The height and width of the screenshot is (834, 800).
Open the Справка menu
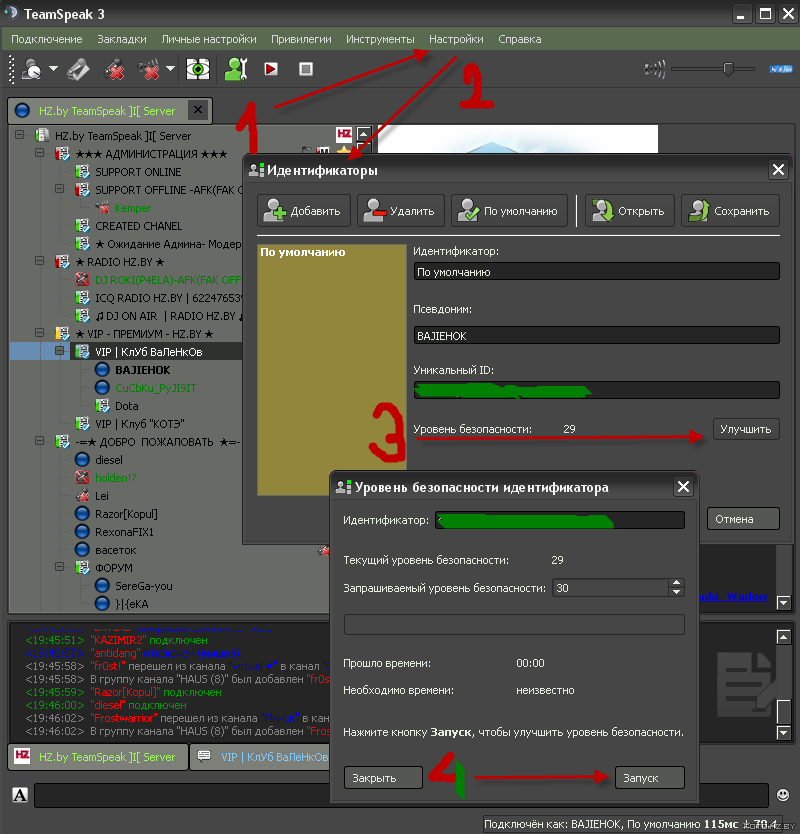(x=520, y=39)
